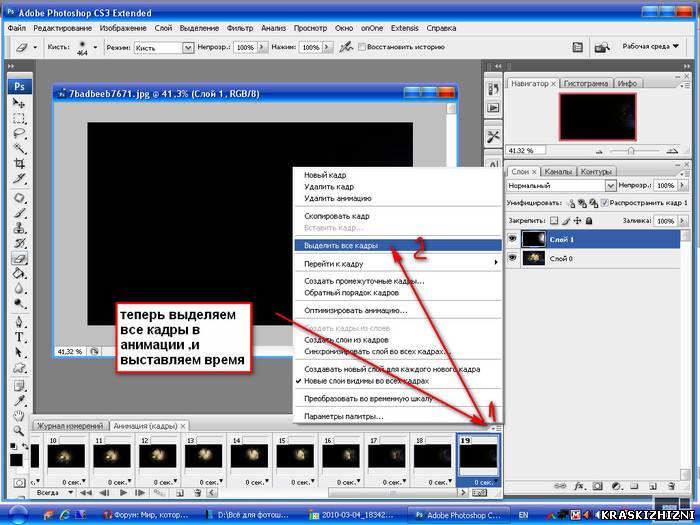Open opacity slider arrow in options bar
The image size is (700, 525).
[x=262, y=47]
